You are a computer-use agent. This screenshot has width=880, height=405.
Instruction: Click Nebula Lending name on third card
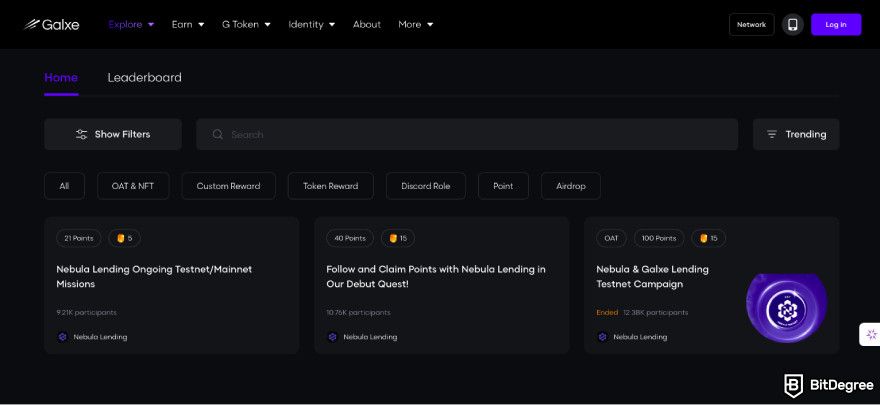pyautogui.click(x=640, y=337)
